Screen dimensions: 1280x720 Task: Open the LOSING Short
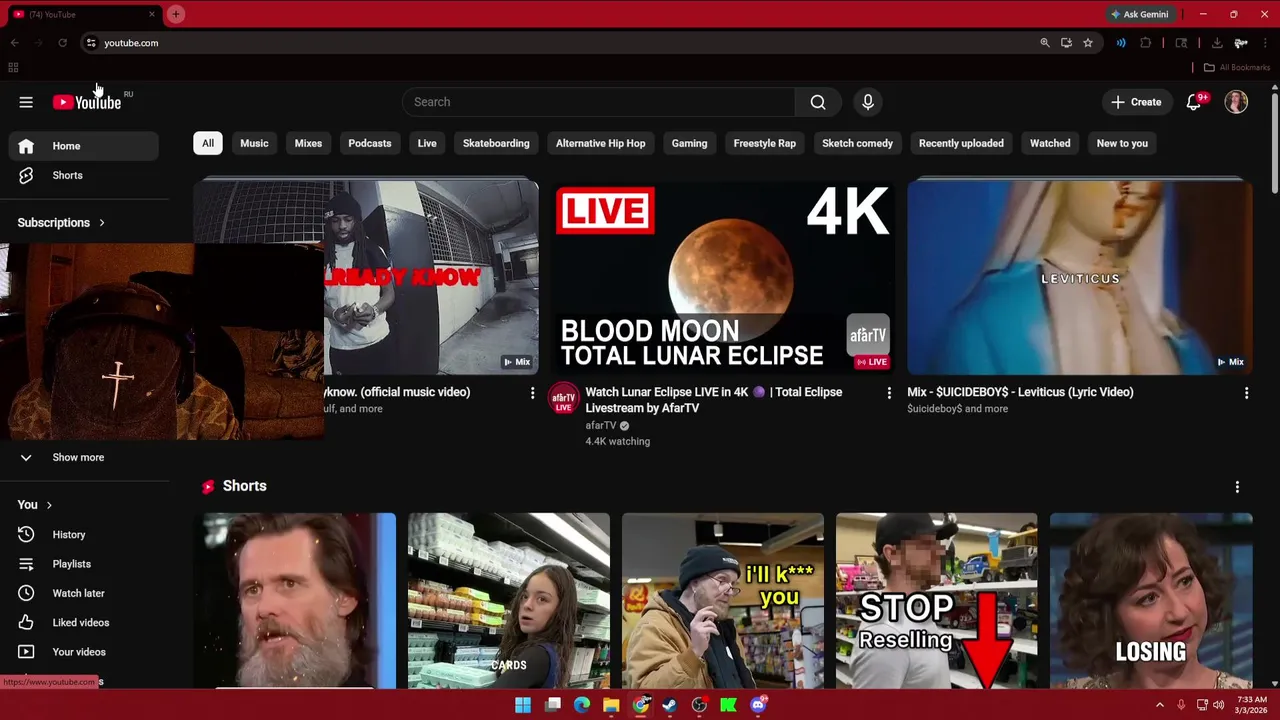pyautogui.click(x=1151, y=600)
